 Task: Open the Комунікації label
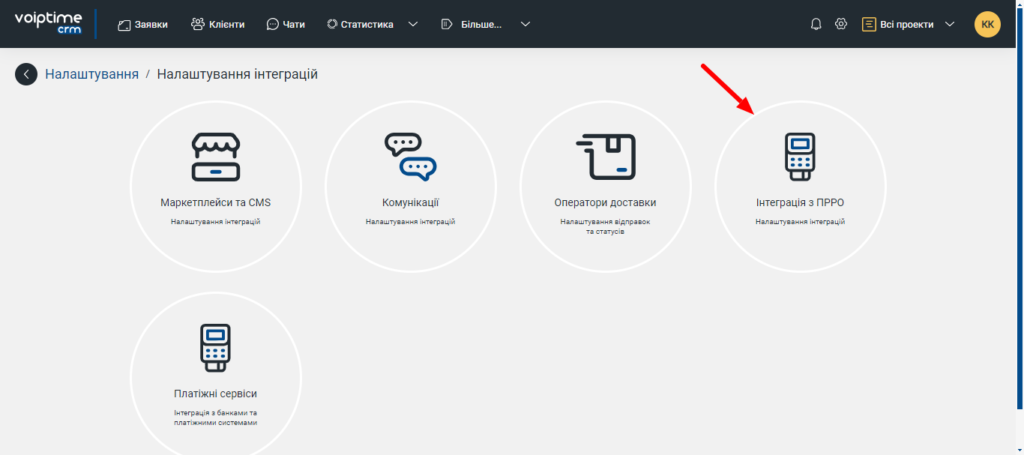click(410, 203)
